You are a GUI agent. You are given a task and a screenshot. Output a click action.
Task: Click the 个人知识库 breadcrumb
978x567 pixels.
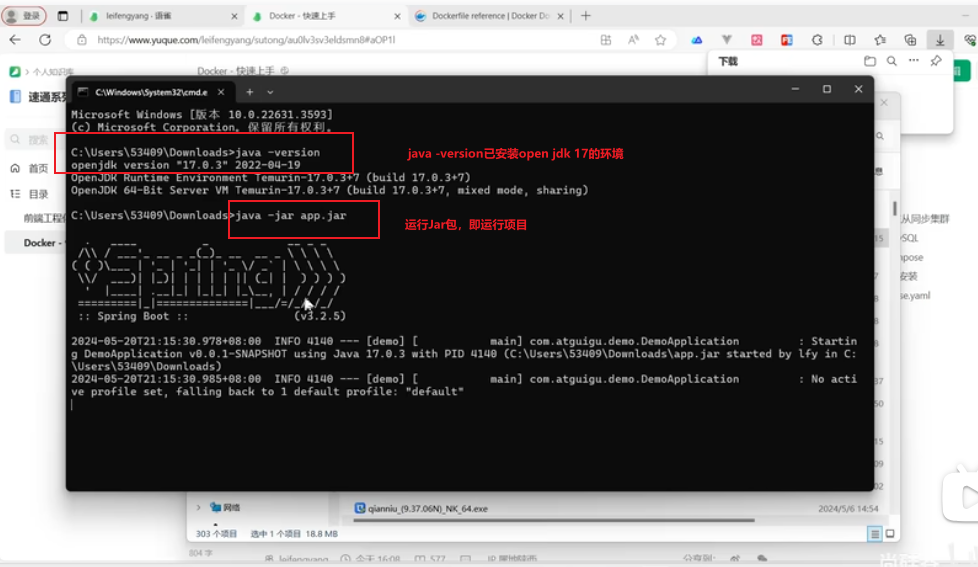tap(53, 72)
